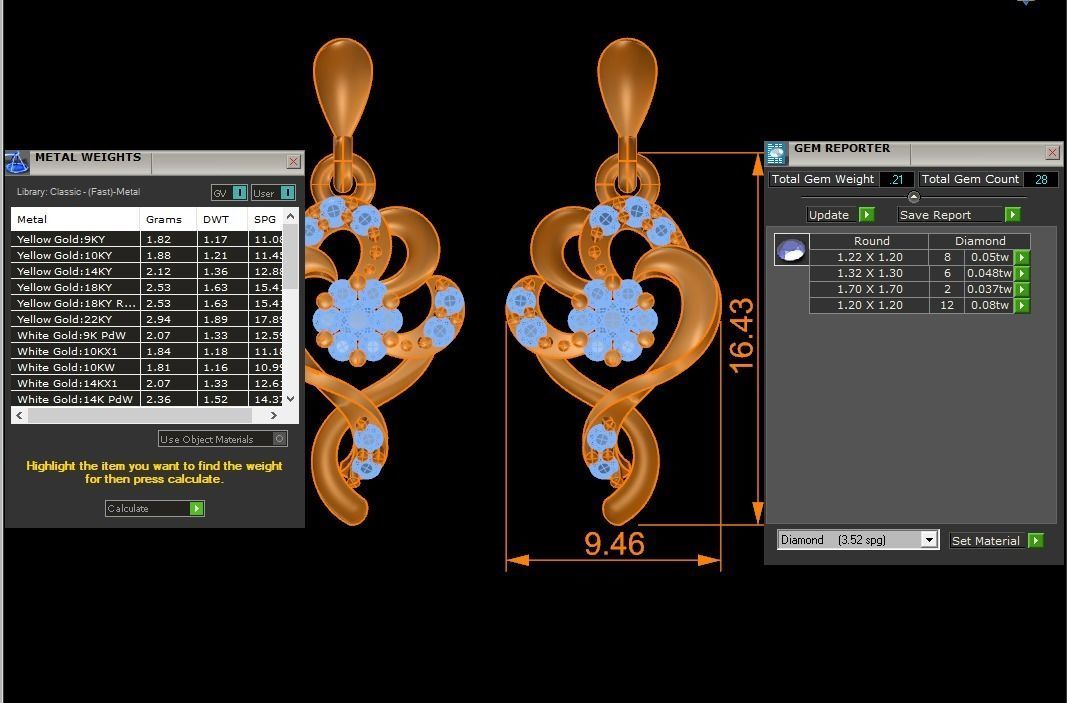Viewport: 1067px width, 703px height.
Task: Select the Yellow Gold:18KY R... row
Action: tap(147, 303)
